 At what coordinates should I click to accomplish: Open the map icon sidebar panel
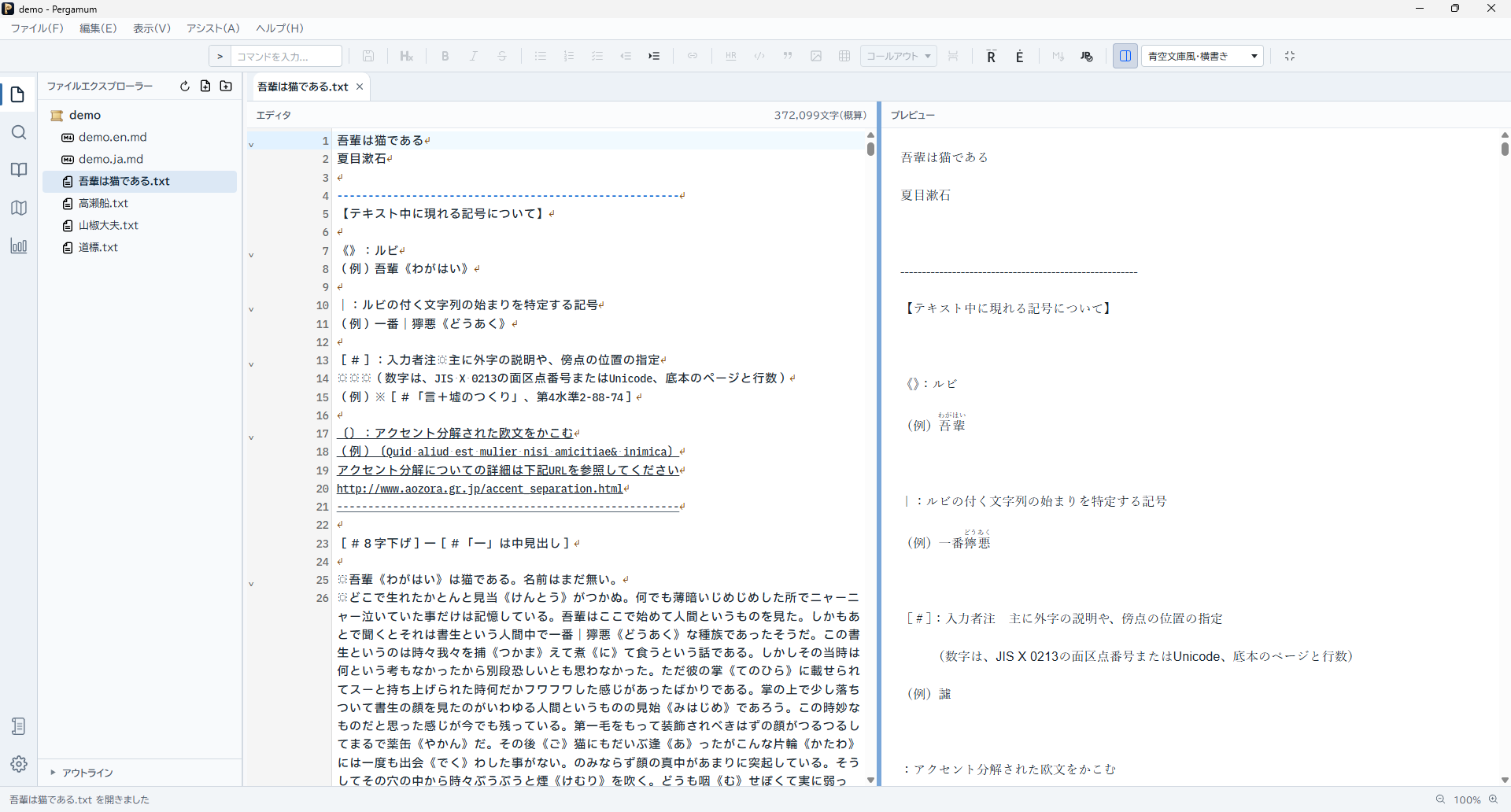pos(19,208)
